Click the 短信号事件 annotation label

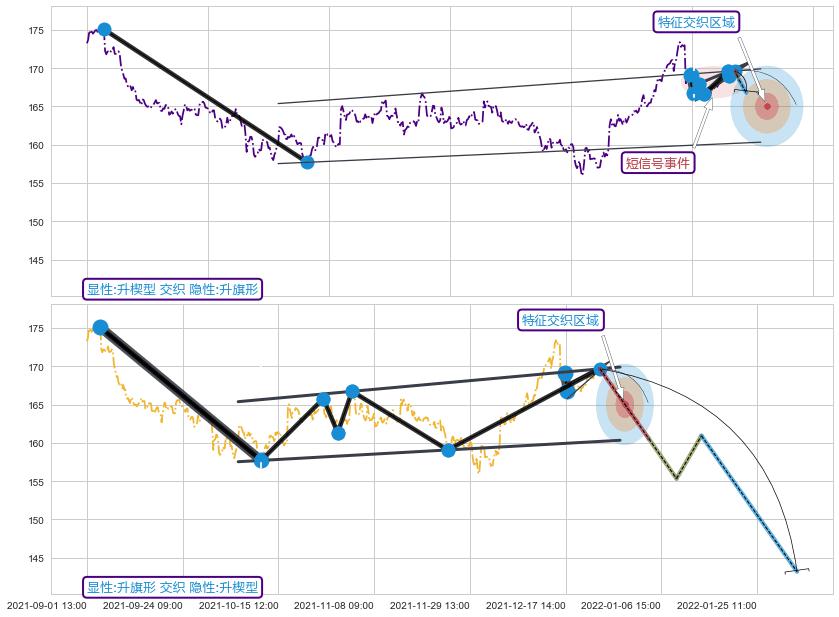pos(657,162)
